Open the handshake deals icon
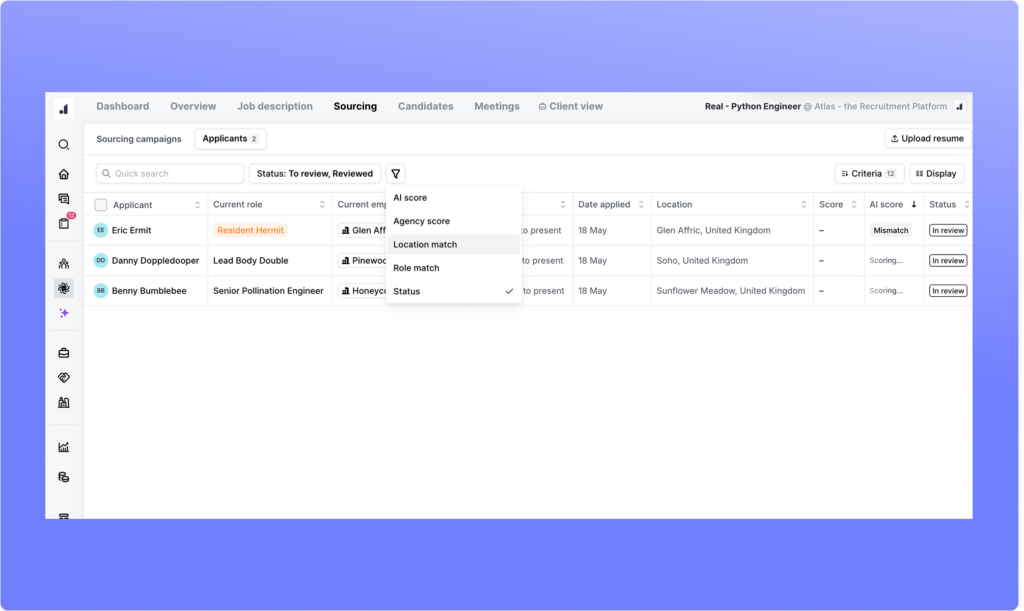 [x=63, y=377]
